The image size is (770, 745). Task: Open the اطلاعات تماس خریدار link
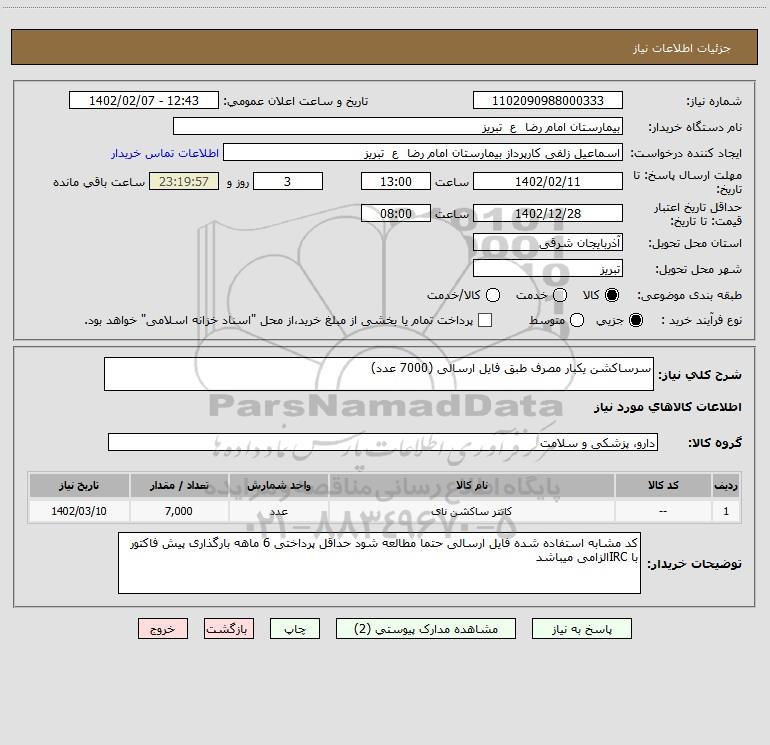[165, 153]
